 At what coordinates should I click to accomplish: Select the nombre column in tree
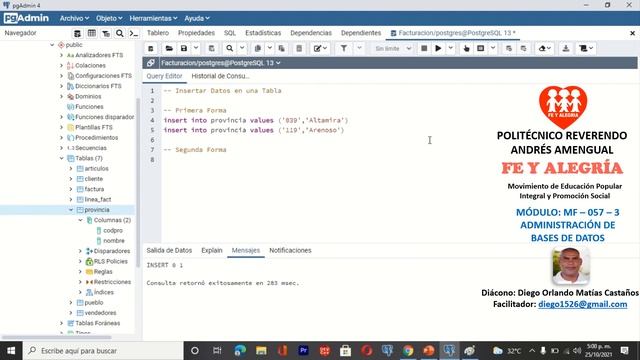click(114, 241)
